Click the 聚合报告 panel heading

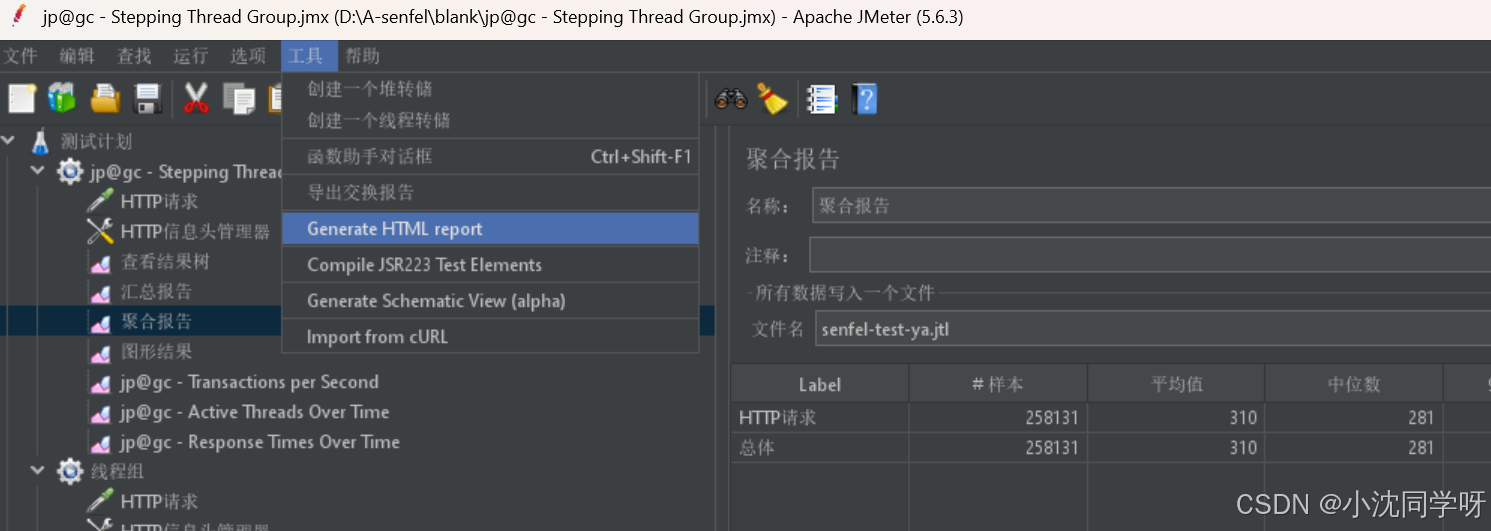pyautogui.click(x=793, y=158)
